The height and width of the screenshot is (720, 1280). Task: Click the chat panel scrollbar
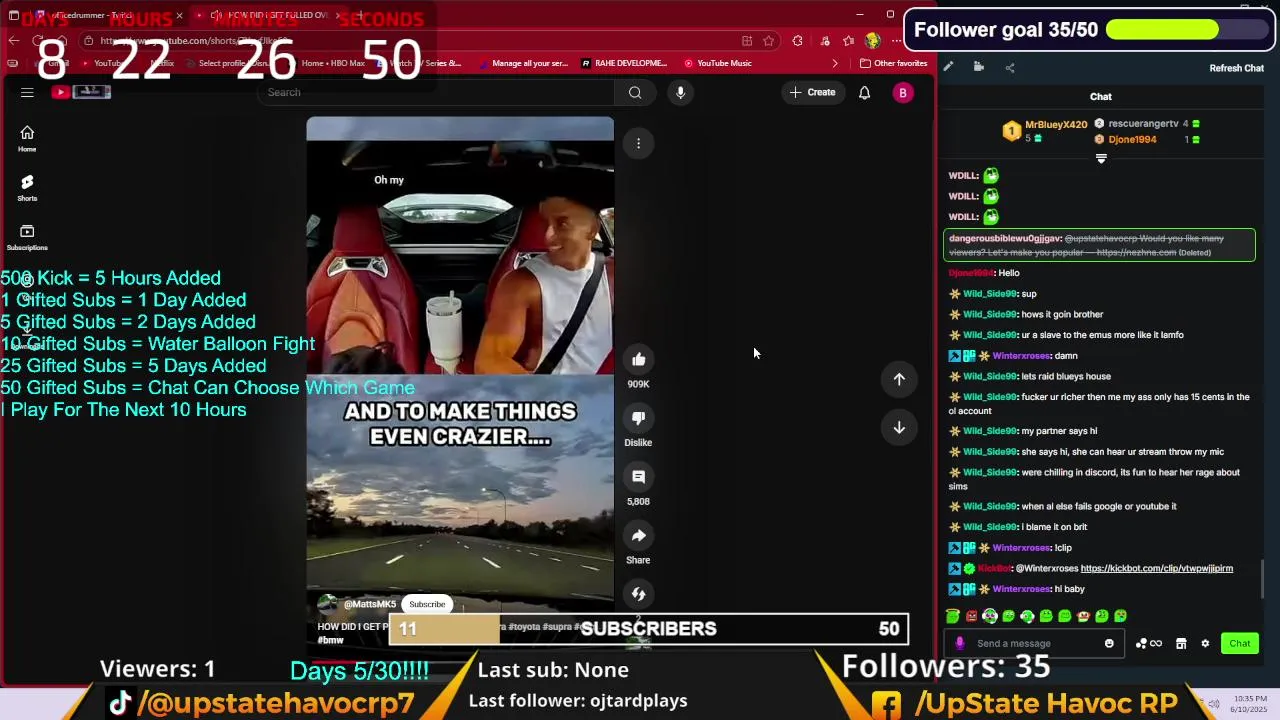(x=1263, y=578)
